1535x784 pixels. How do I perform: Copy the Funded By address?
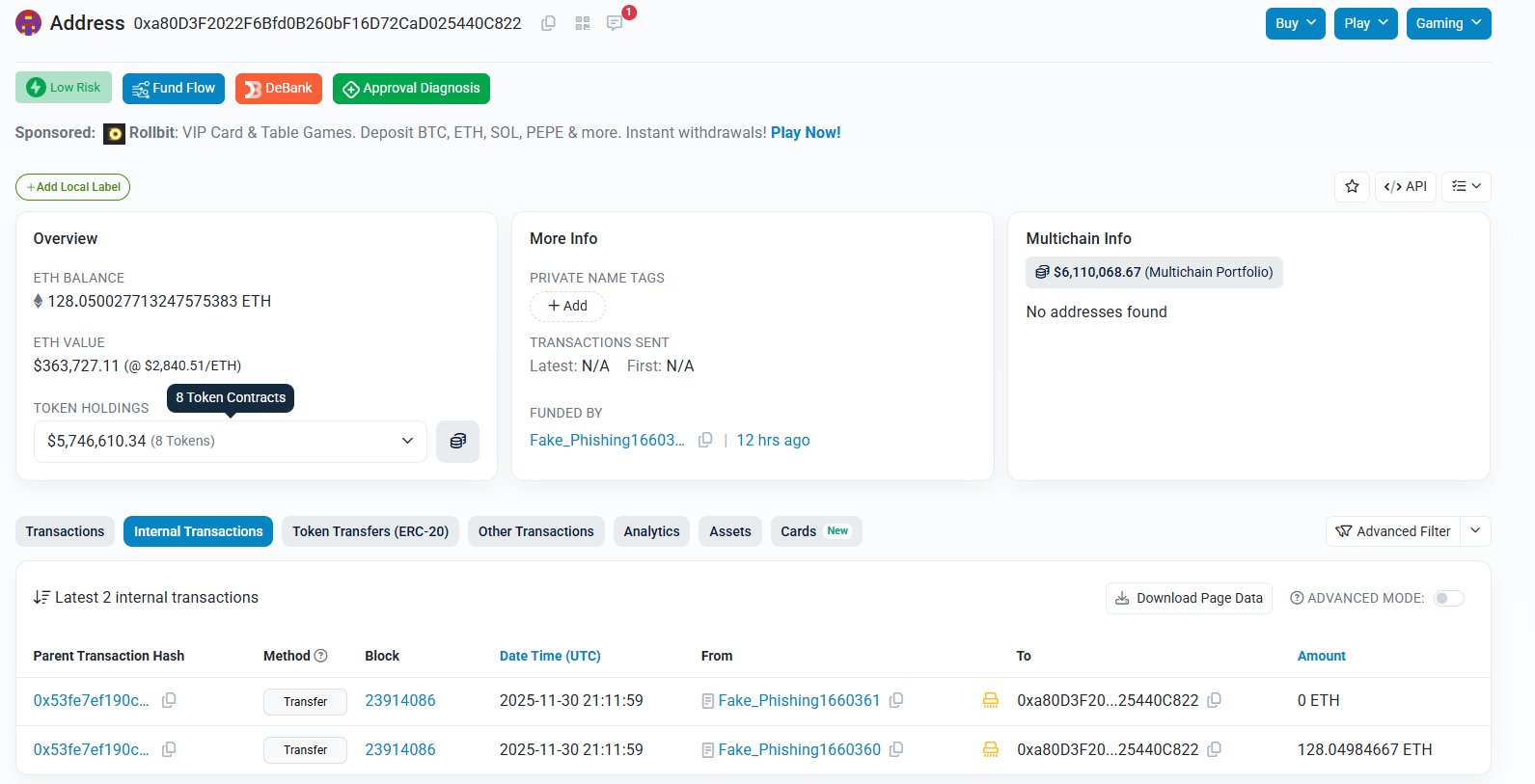705,440
